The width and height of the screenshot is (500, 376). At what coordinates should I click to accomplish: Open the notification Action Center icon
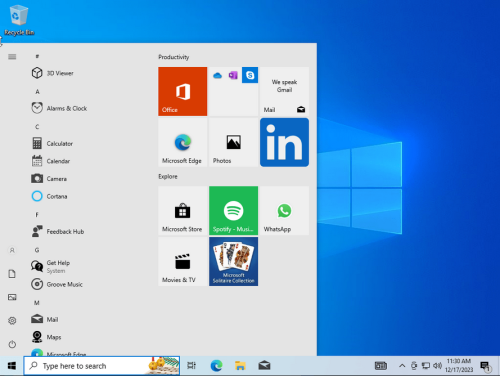[x=486, y=366]
